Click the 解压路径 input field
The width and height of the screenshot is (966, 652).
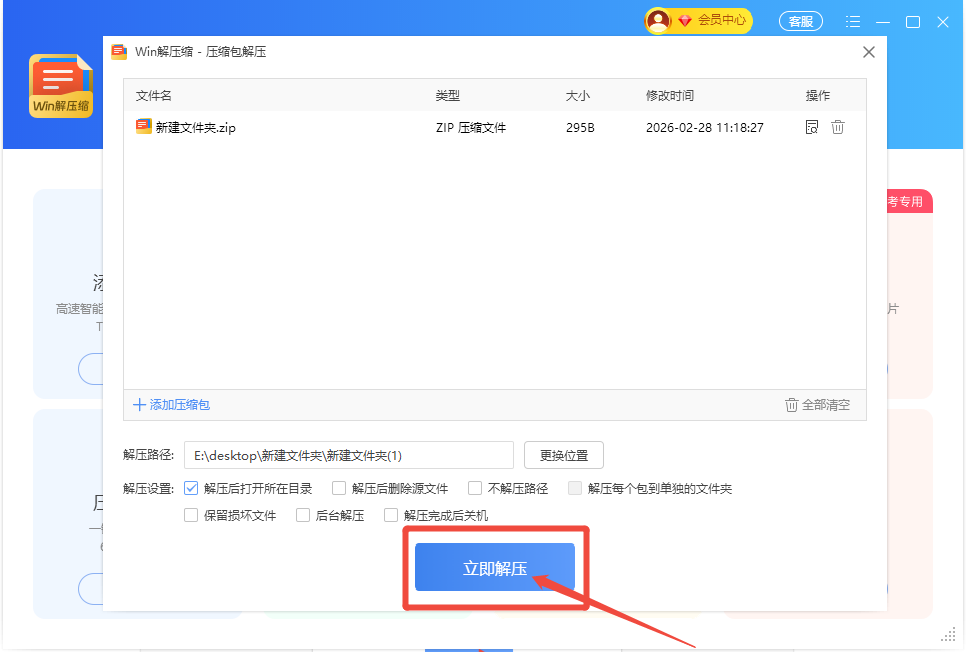coord(348,455)
